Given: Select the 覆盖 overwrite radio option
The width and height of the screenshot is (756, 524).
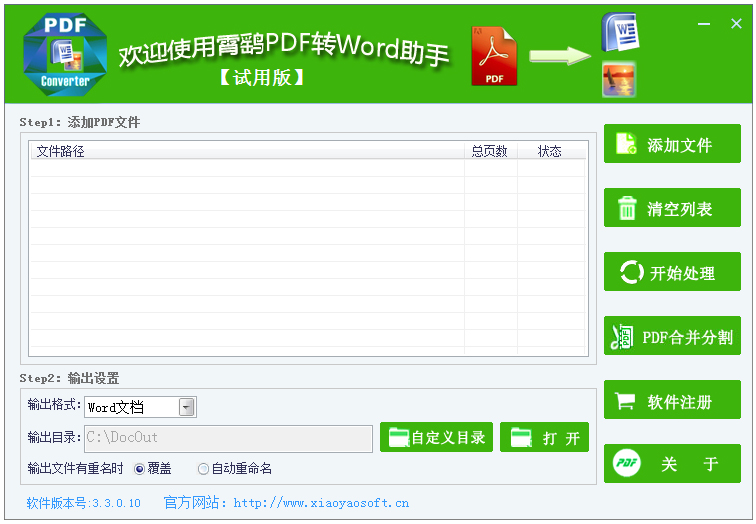Looking at the screenshot, I should (x=139, y=468).
